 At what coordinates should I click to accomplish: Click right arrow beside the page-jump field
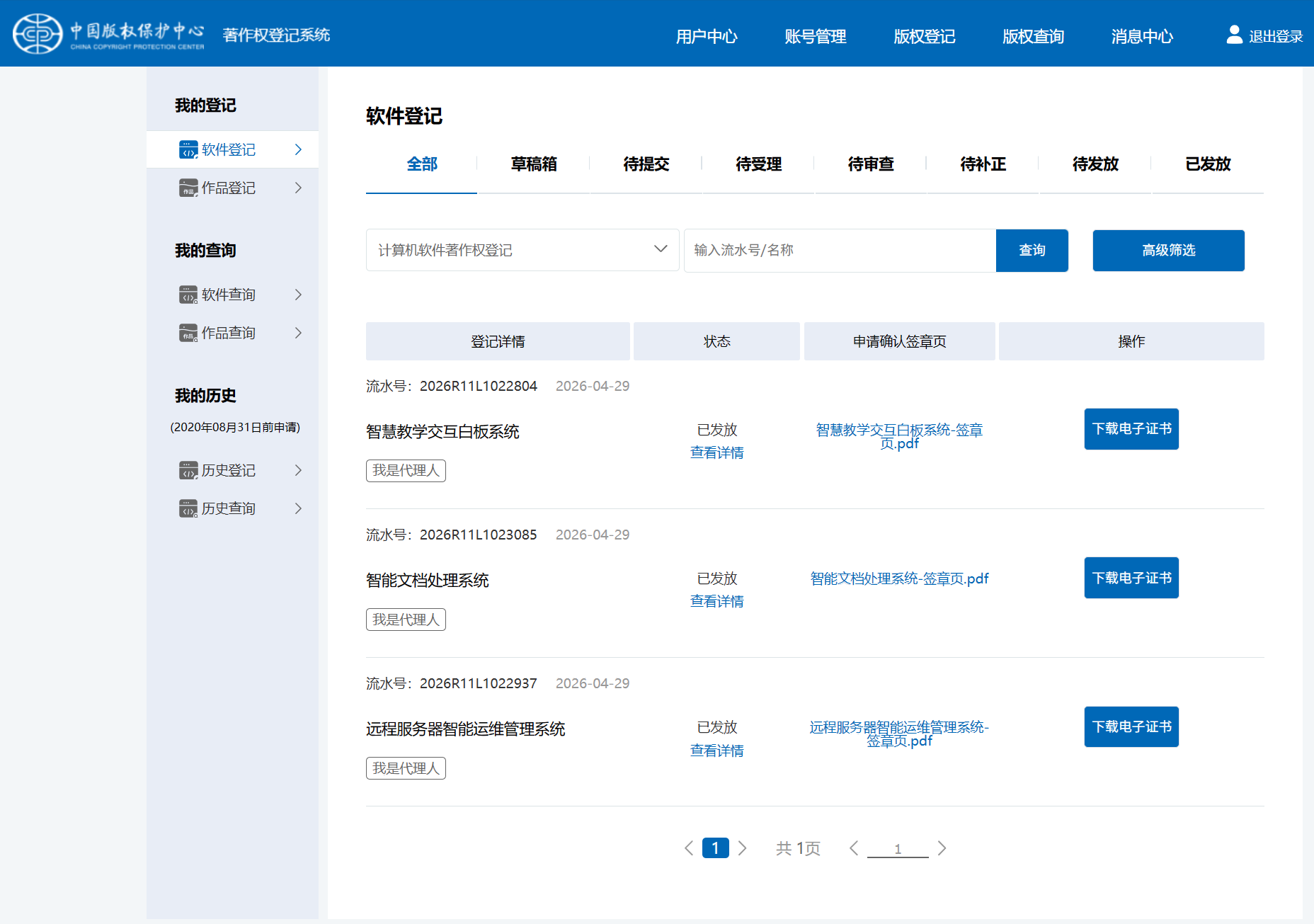click(x=942, y=848)
